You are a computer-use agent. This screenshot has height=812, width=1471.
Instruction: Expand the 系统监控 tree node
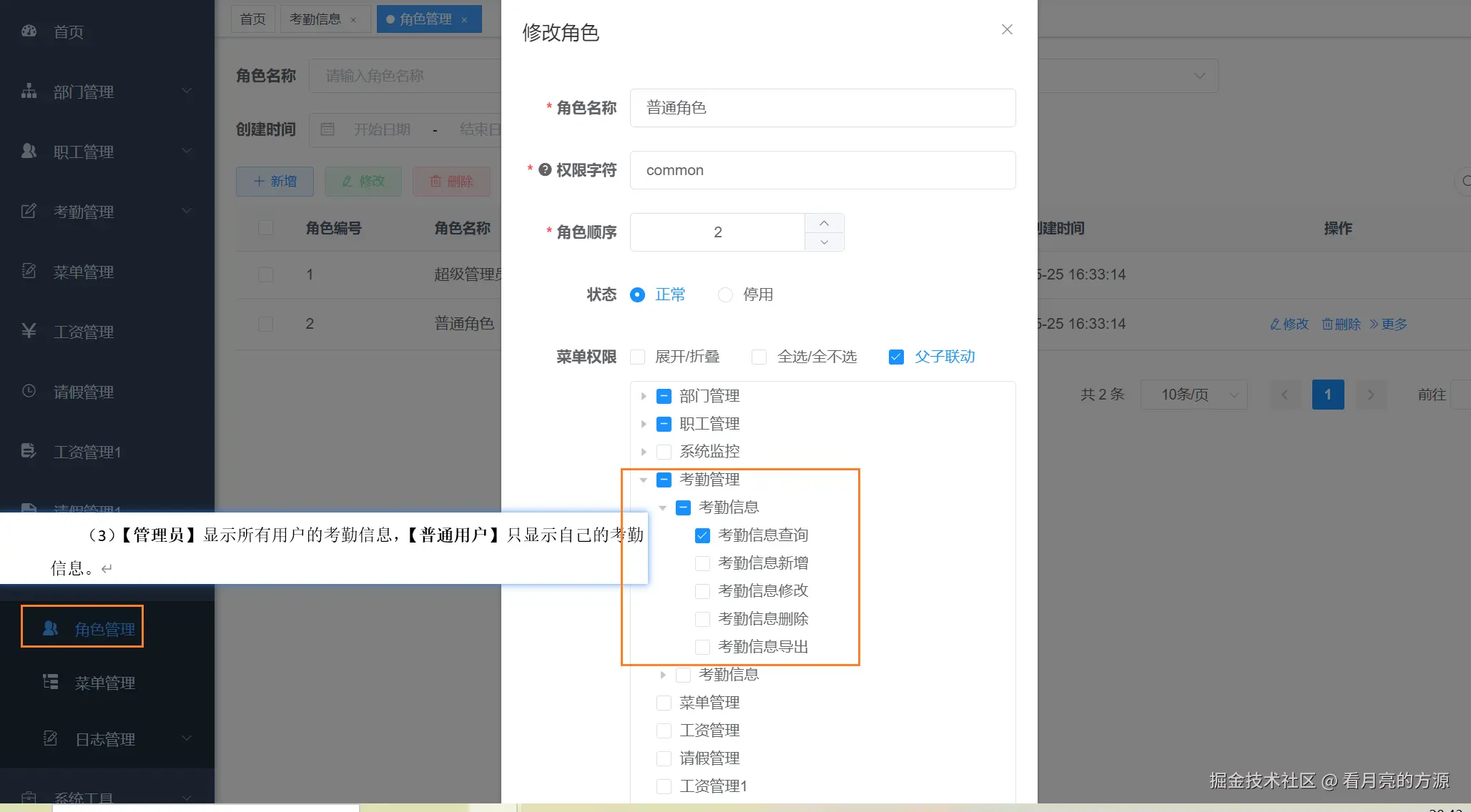click(644, 452)
